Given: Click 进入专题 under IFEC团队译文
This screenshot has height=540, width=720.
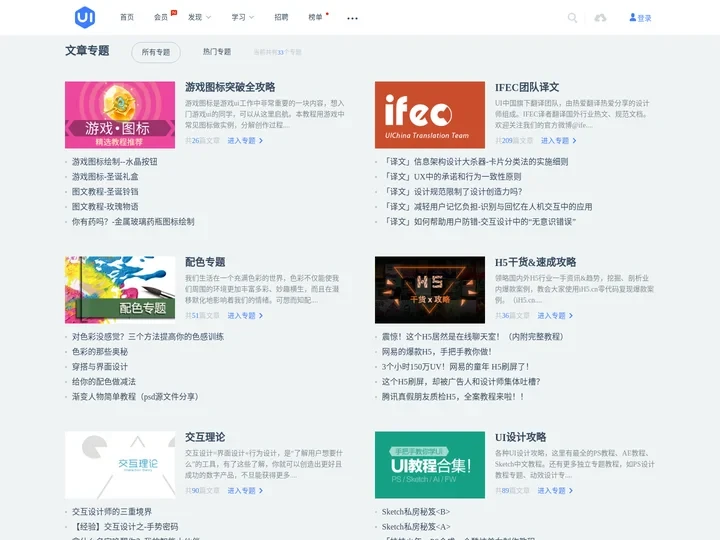Looking at the screenshot, I should [555, 141].
